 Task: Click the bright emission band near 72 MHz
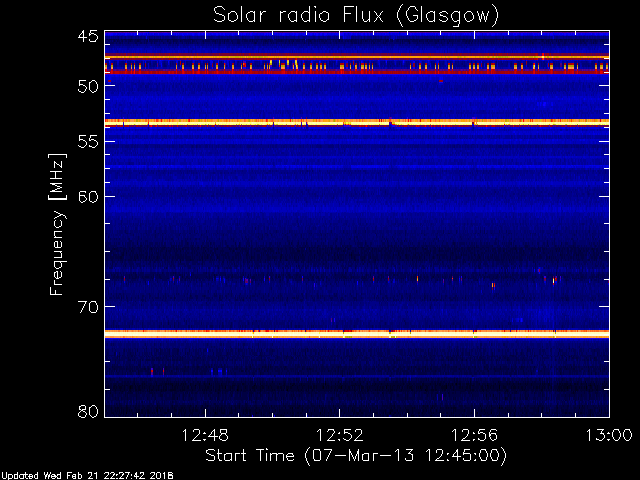[357, 334]
